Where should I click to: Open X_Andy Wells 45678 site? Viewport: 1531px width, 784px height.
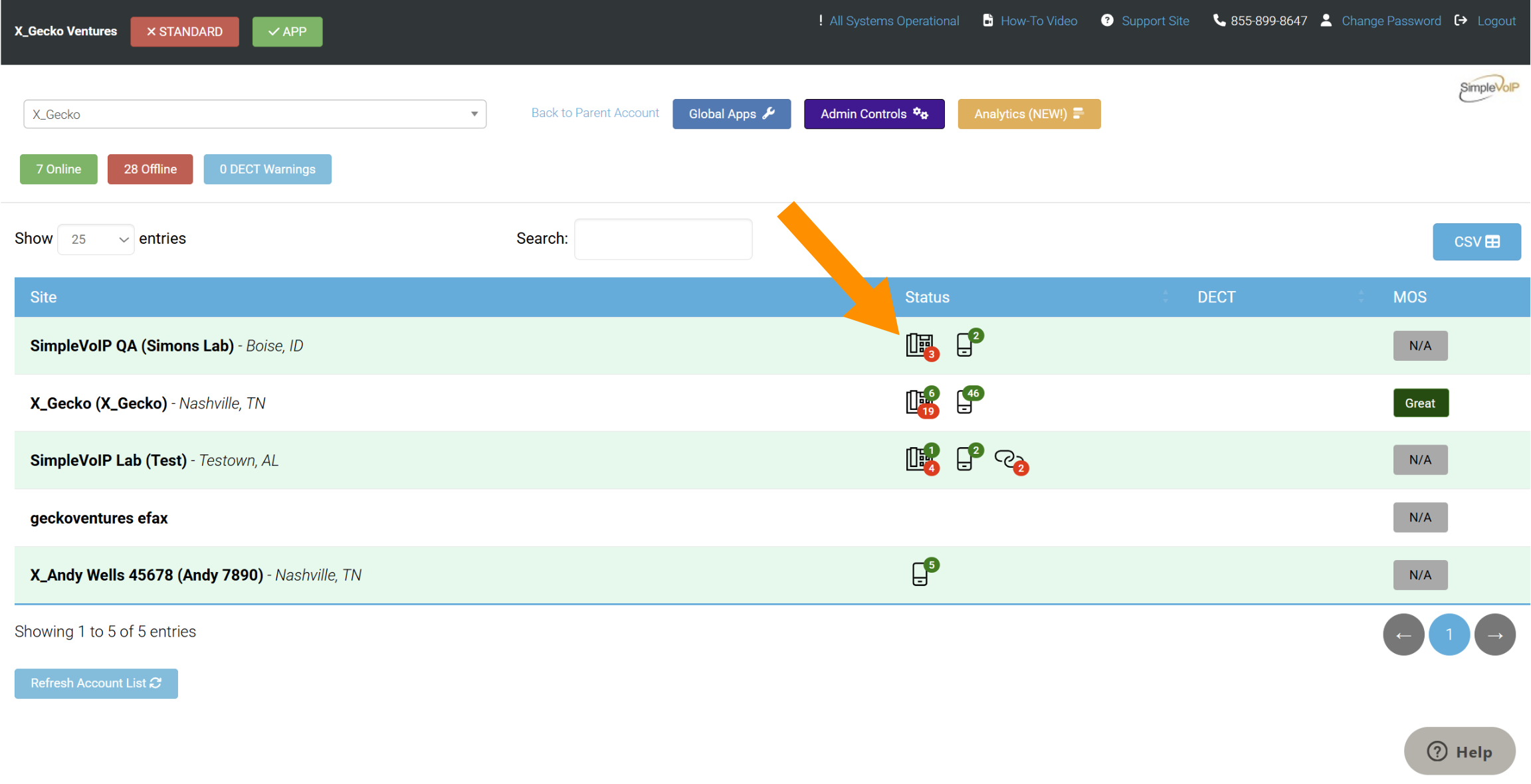pyautogui.click(x=146, y=575)
